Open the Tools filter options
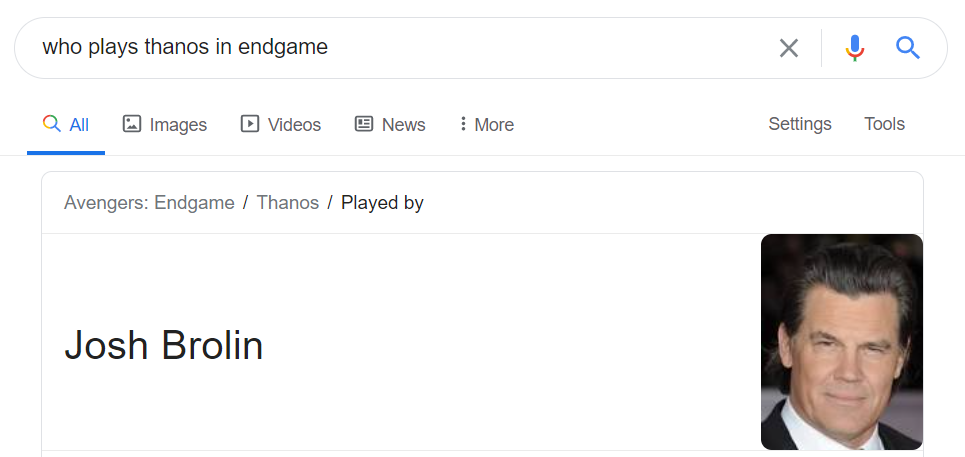This screenshot has width=965, height=457. pyautogui.click(x=884, y=124)
